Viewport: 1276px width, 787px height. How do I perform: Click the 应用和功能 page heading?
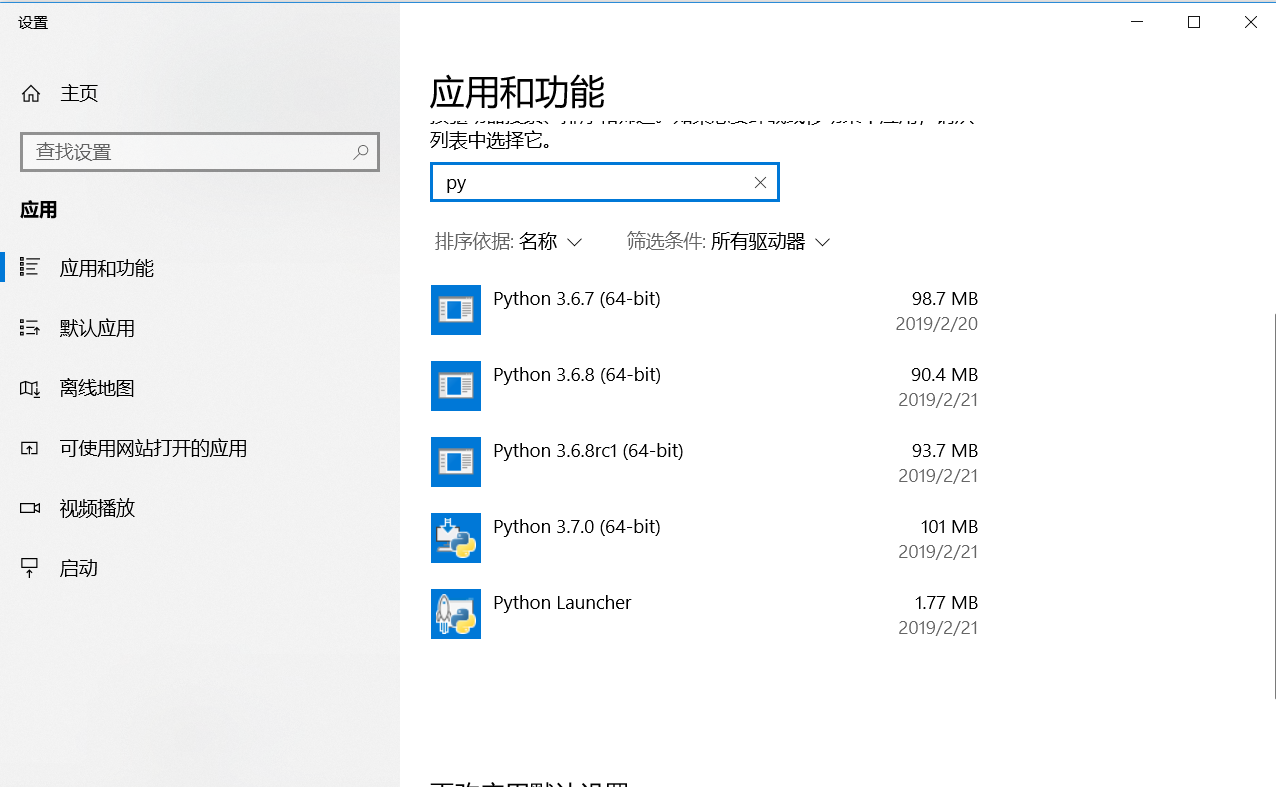(517, 93)
